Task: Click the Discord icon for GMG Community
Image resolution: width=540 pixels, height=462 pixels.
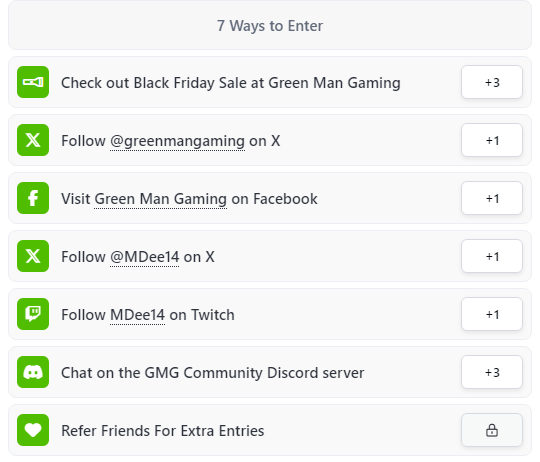Action: click(x=33, y=372)
